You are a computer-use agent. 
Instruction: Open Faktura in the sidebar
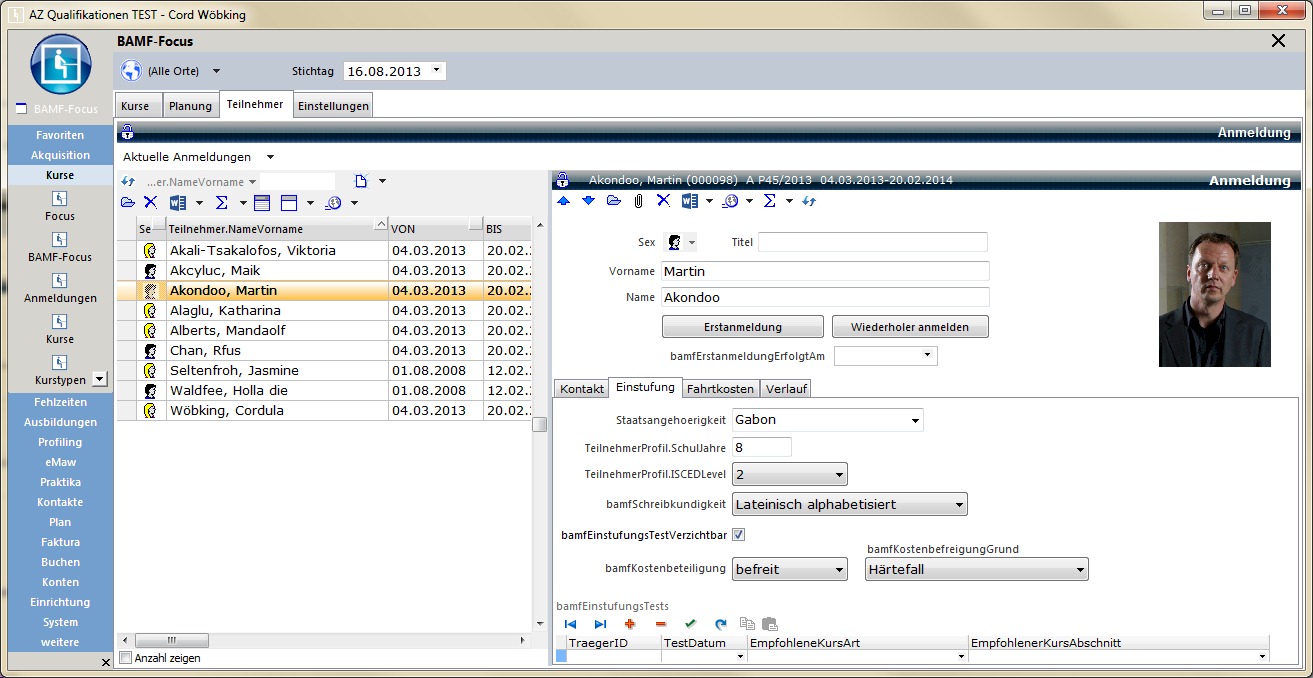pos(60,542)
